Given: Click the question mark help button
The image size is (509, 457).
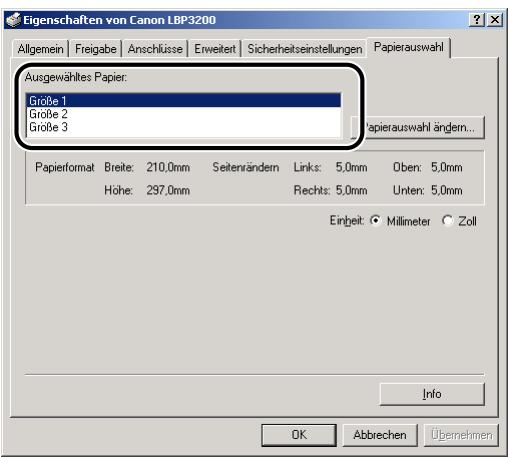Looking at the screenshot, I should (477, 20).
